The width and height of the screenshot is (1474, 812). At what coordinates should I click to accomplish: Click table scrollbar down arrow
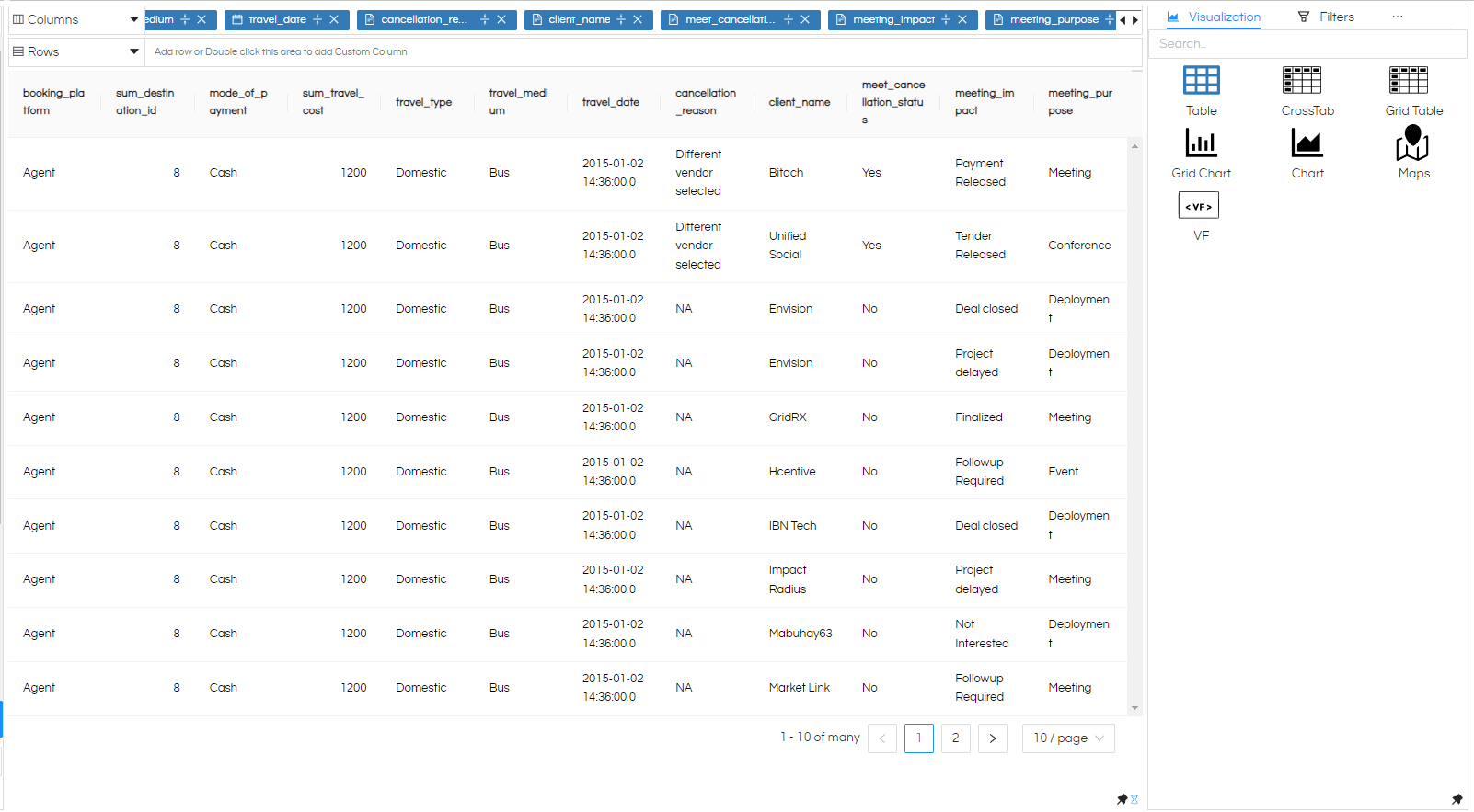(x=1134, y=708)
